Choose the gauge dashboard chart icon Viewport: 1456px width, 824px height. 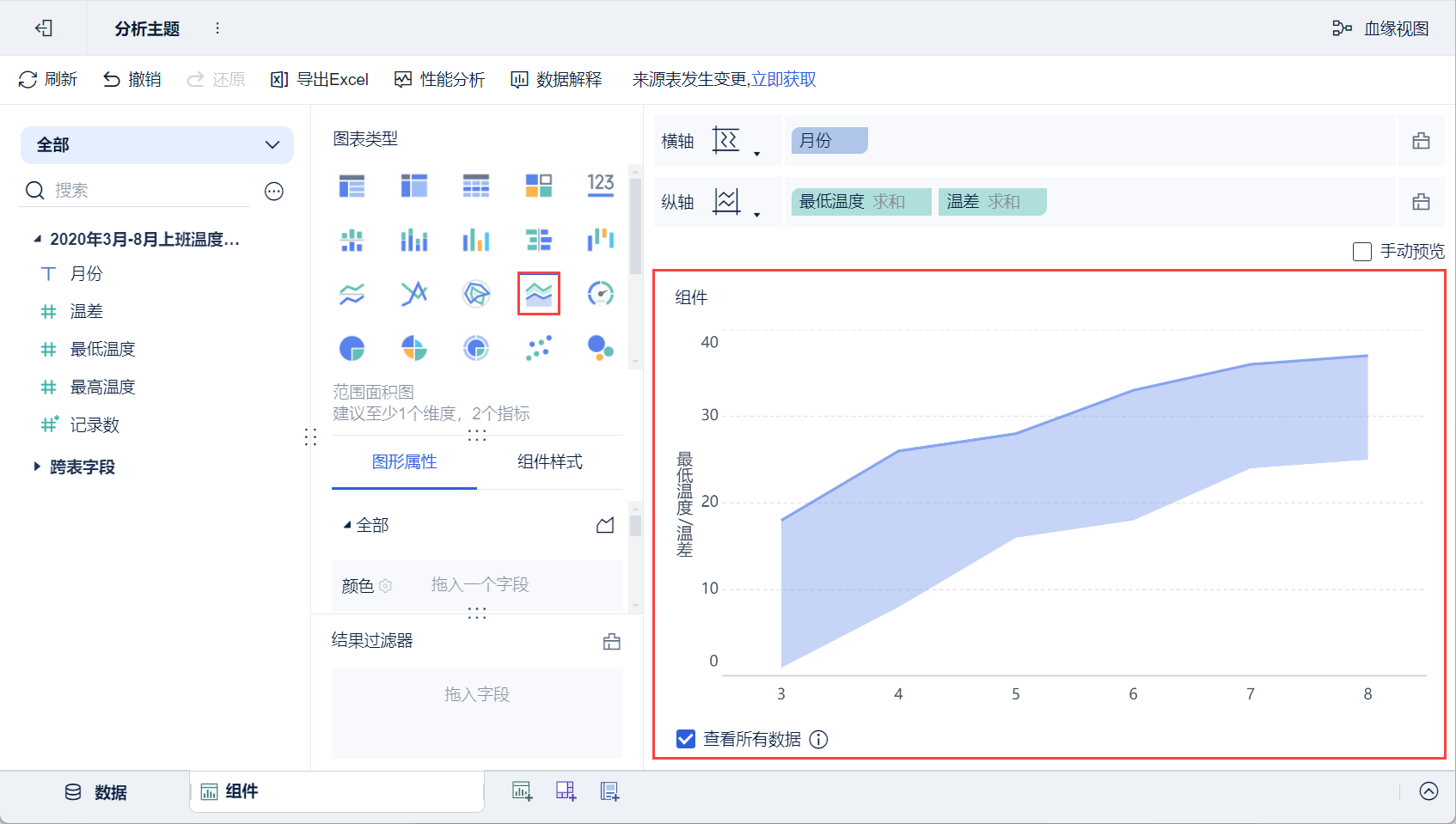[x=601, y=294]
